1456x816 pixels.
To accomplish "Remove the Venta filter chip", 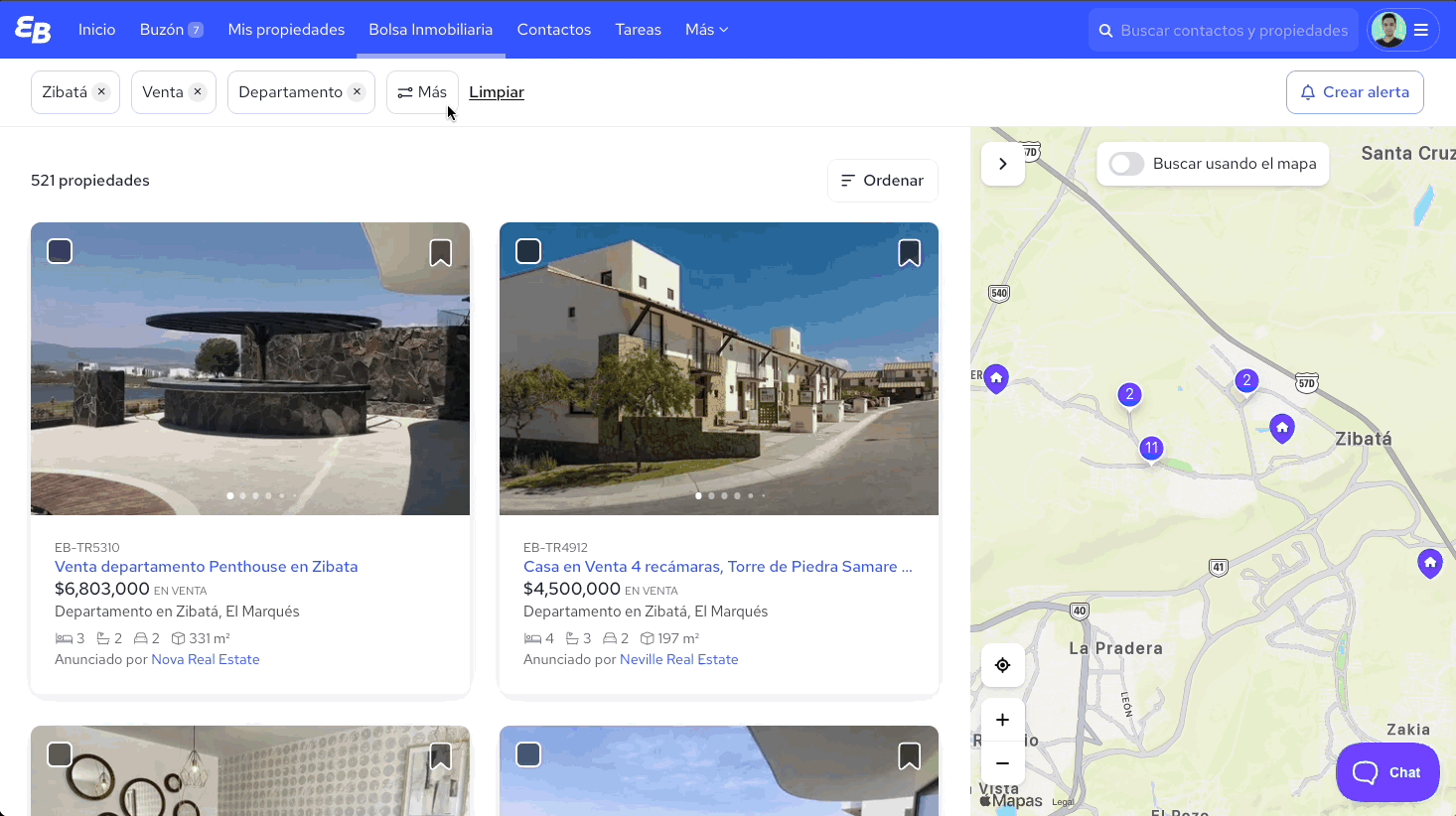I will pos(198,91).
